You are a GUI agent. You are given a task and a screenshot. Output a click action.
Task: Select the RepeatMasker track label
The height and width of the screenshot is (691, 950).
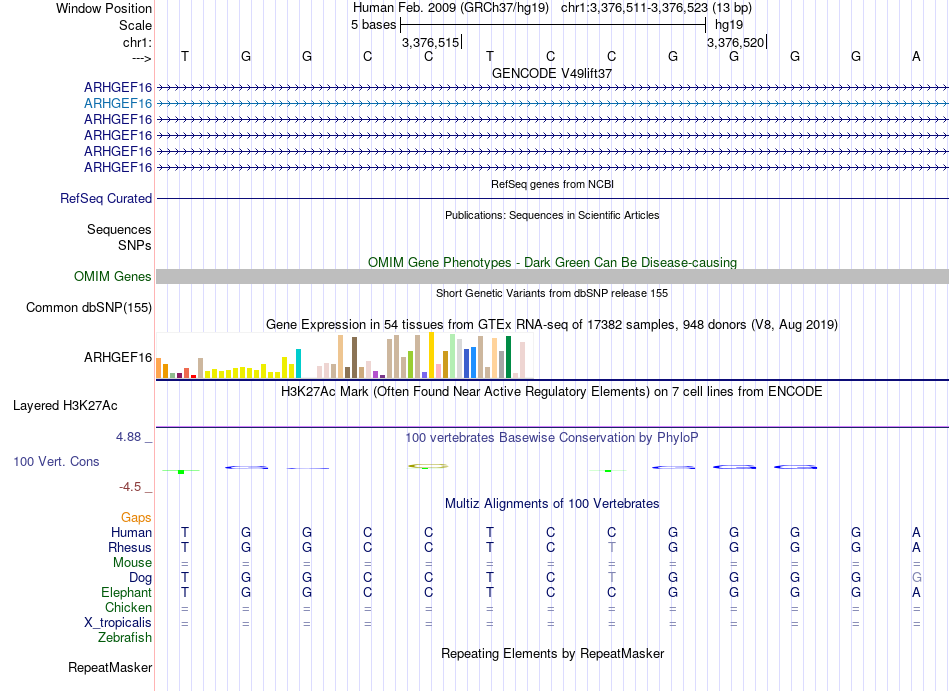click(x=110, y=667)
